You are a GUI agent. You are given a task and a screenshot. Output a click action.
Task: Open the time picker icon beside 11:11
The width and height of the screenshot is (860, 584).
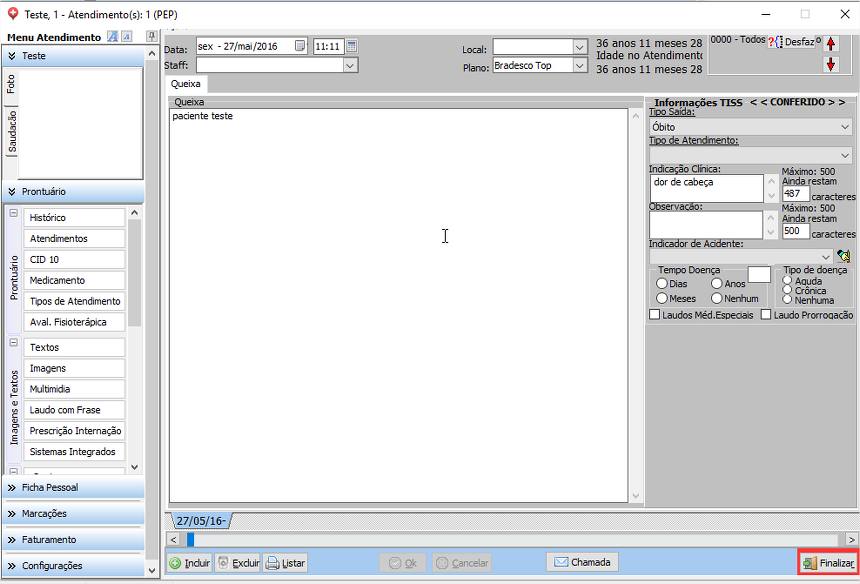pyautogui.click(x=352, y=46)
